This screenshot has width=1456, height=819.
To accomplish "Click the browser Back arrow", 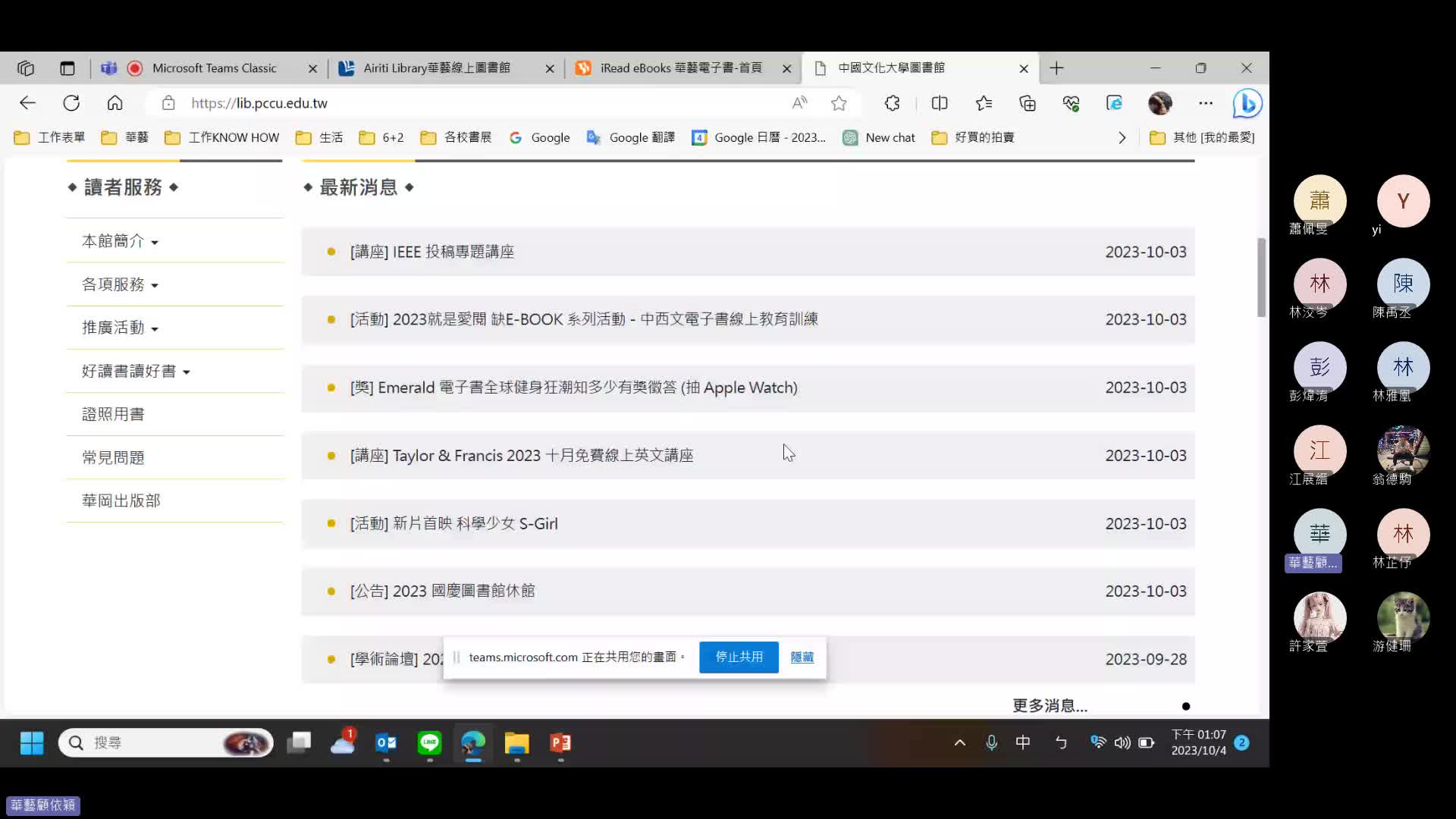I will click(x=28, y=103).
